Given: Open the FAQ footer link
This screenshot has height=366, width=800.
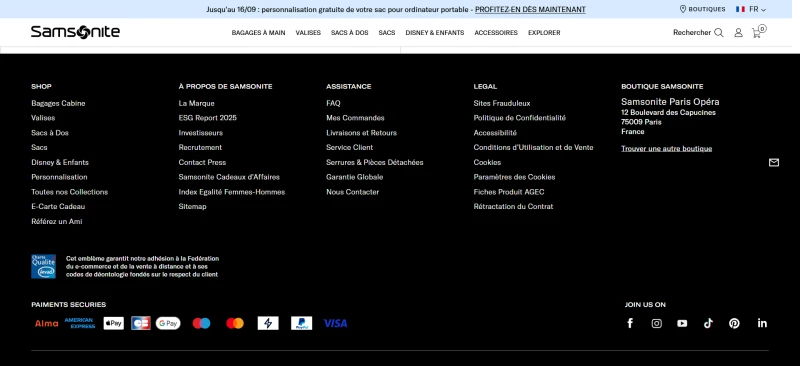Looking at the screenshot, I should click(333, 103).
